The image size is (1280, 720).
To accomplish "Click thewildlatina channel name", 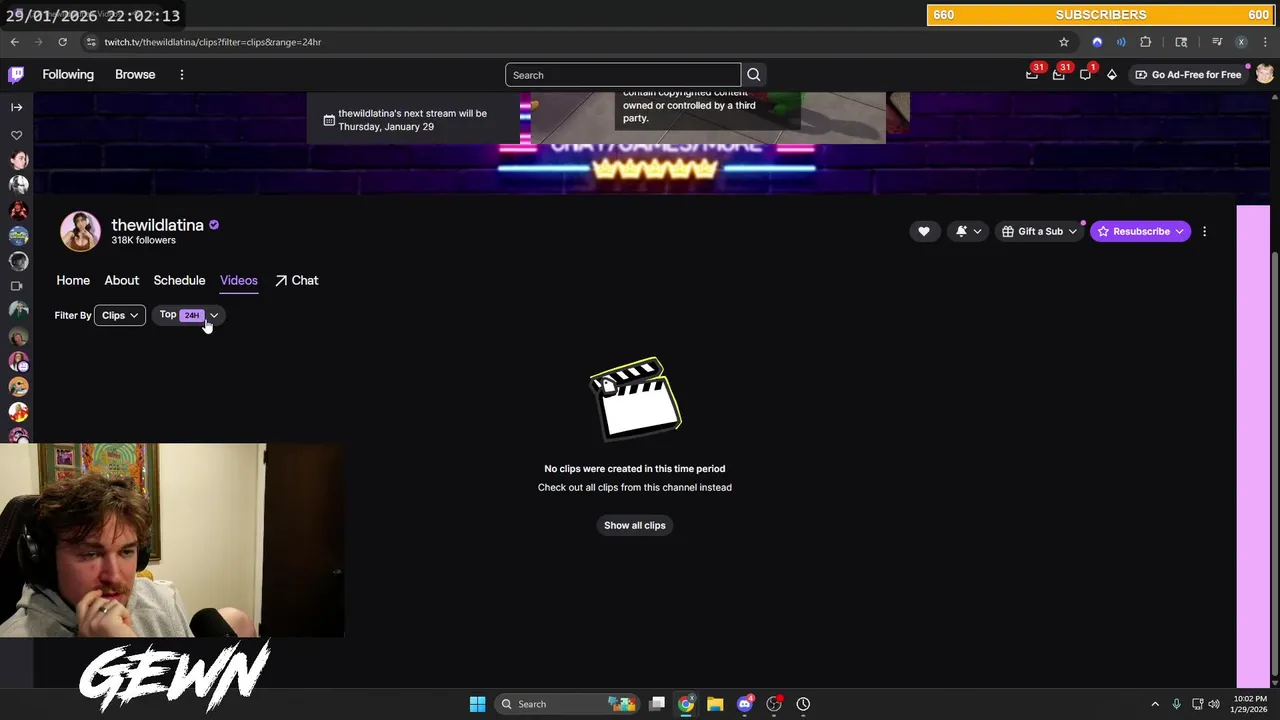I will [157, 225].
